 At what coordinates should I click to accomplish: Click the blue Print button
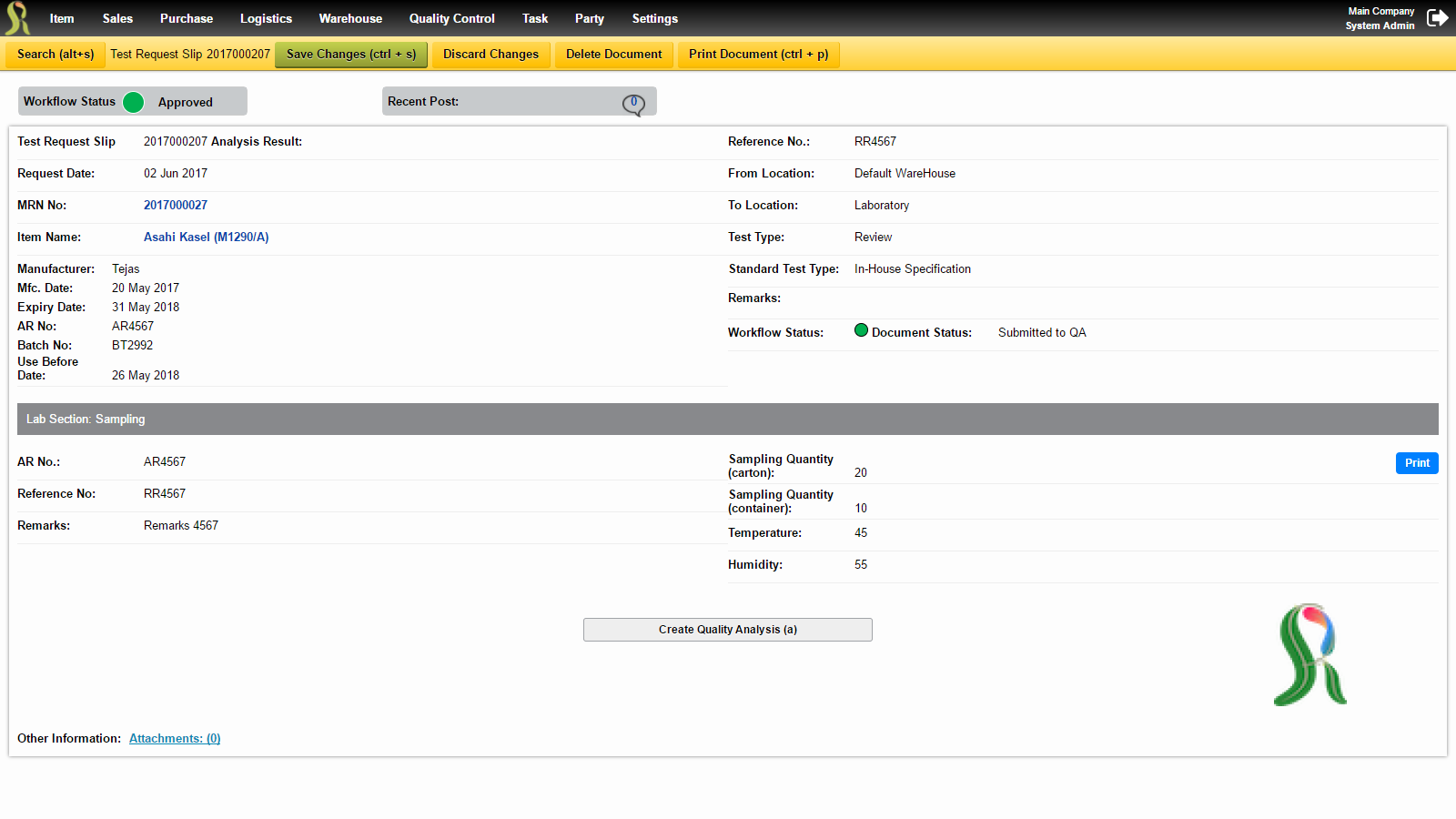tap(1417, 463)
